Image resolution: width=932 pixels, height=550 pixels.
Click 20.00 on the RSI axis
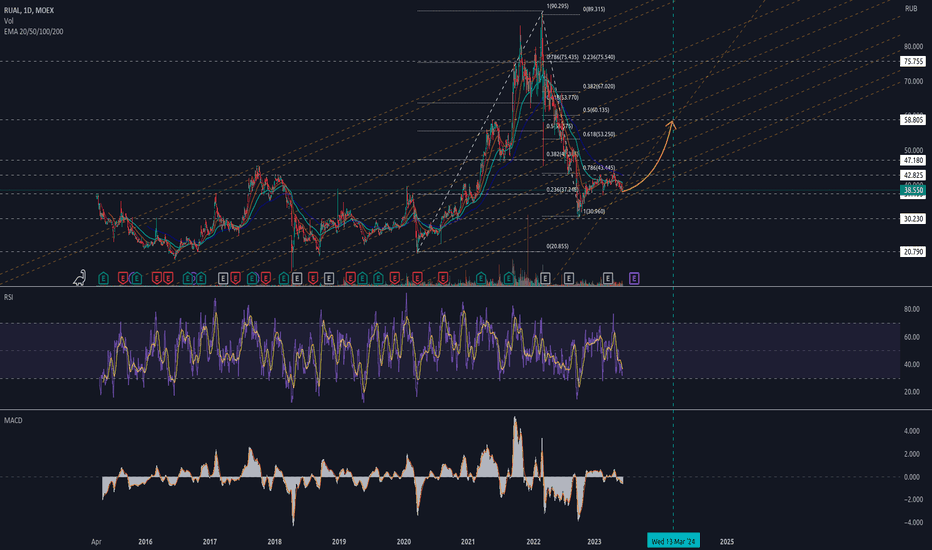click(912, 392)
